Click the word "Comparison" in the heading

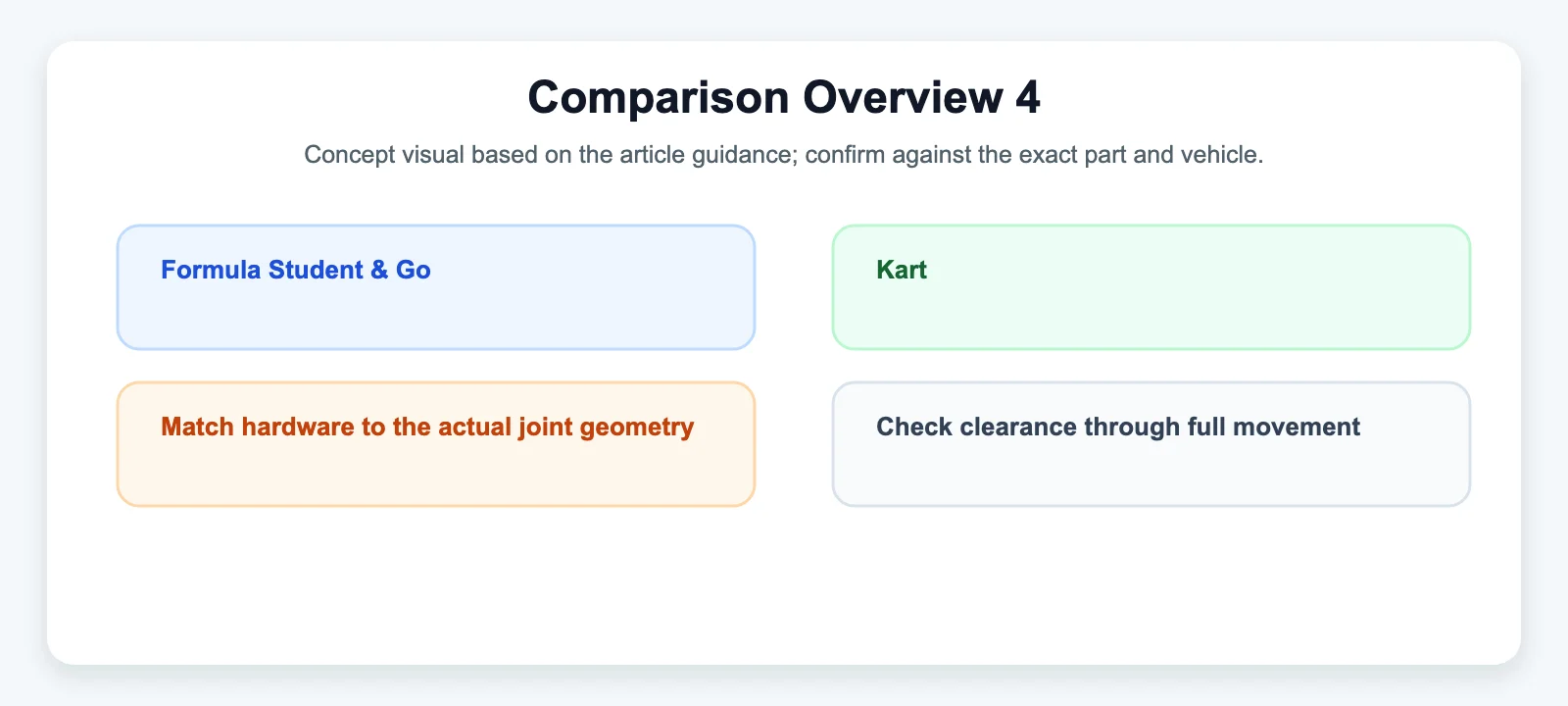pos(659,98)
